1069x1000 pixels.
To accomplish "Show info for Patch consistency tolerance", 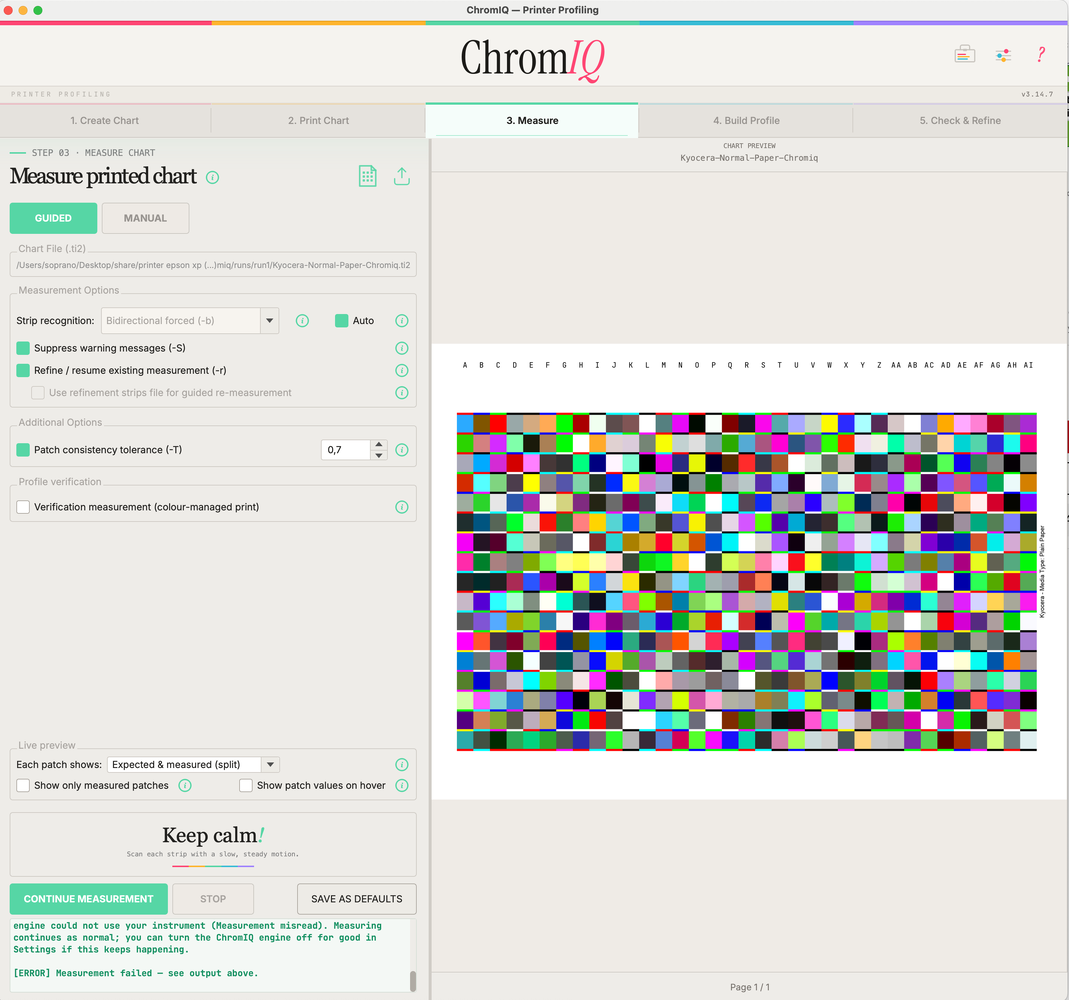I will (x=402, y=450).
